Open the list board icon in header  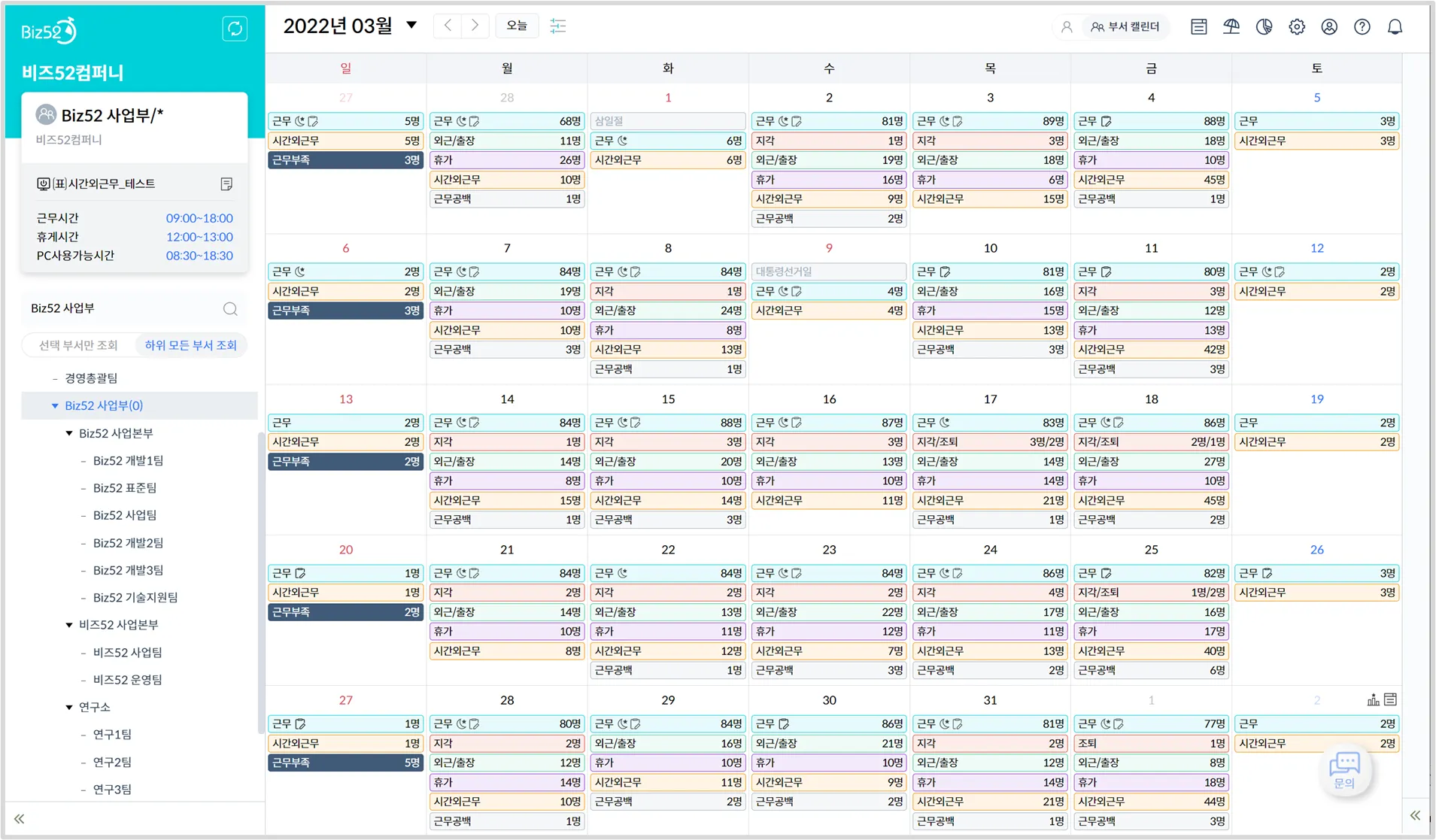point(1199,27)
